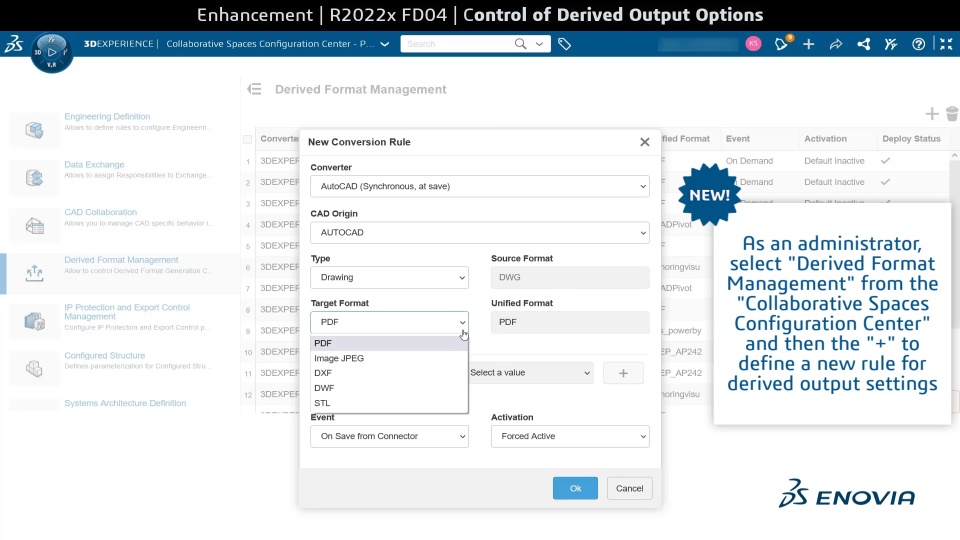Click the CAD Collaboration icon

(x=34, y=225)
